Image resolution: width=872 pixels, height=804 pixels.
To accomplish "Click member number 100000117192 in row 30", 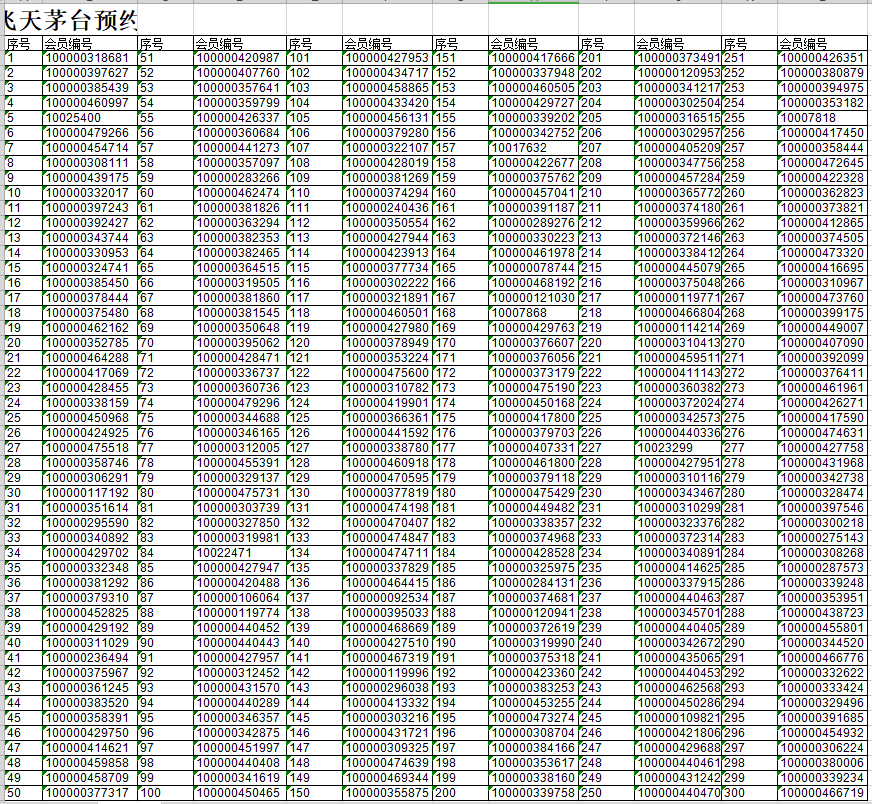I will pos(90,494).
